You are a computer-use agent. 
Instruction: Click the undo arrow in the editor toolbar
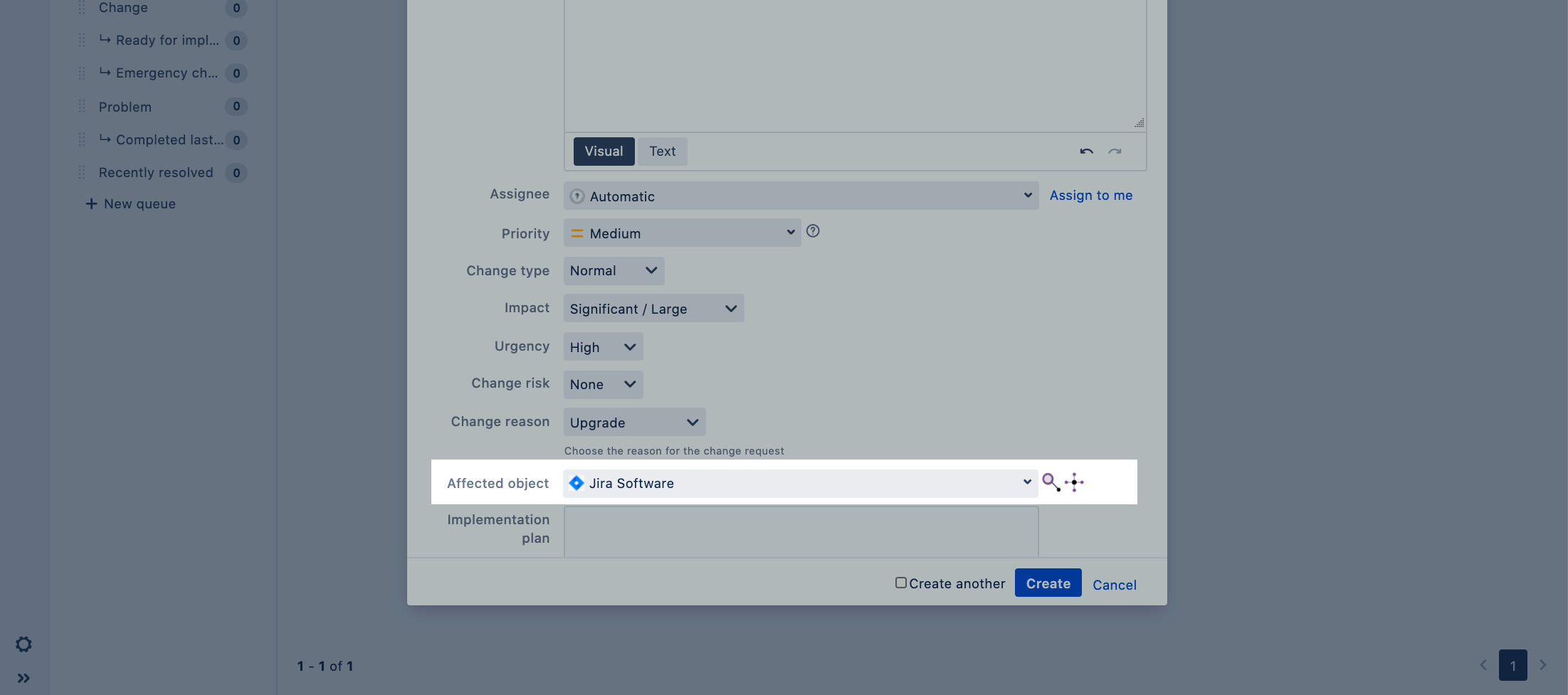(x=1086, y=152)
